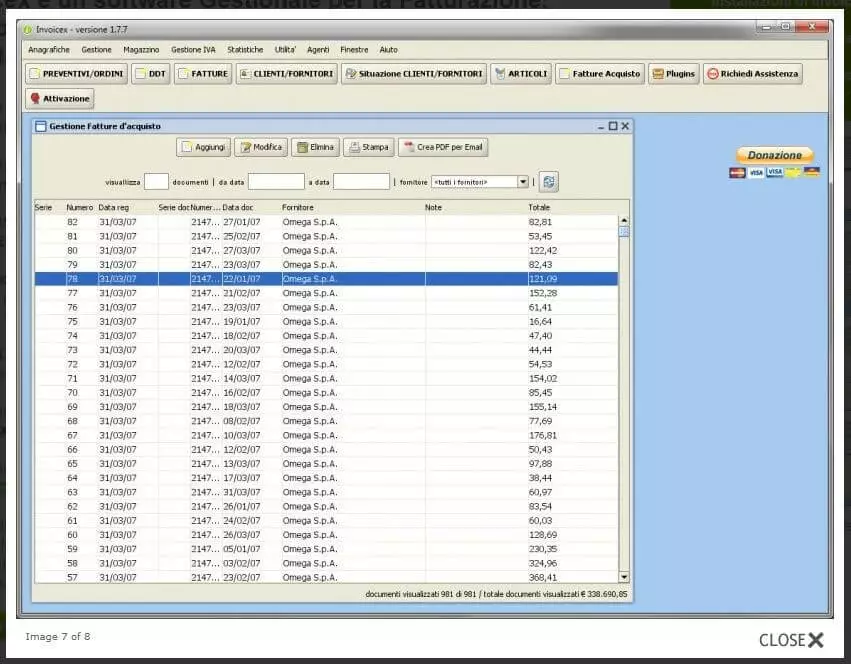Open the Gestione IVA menu
The image size is (851, 664).
(193, 49)
